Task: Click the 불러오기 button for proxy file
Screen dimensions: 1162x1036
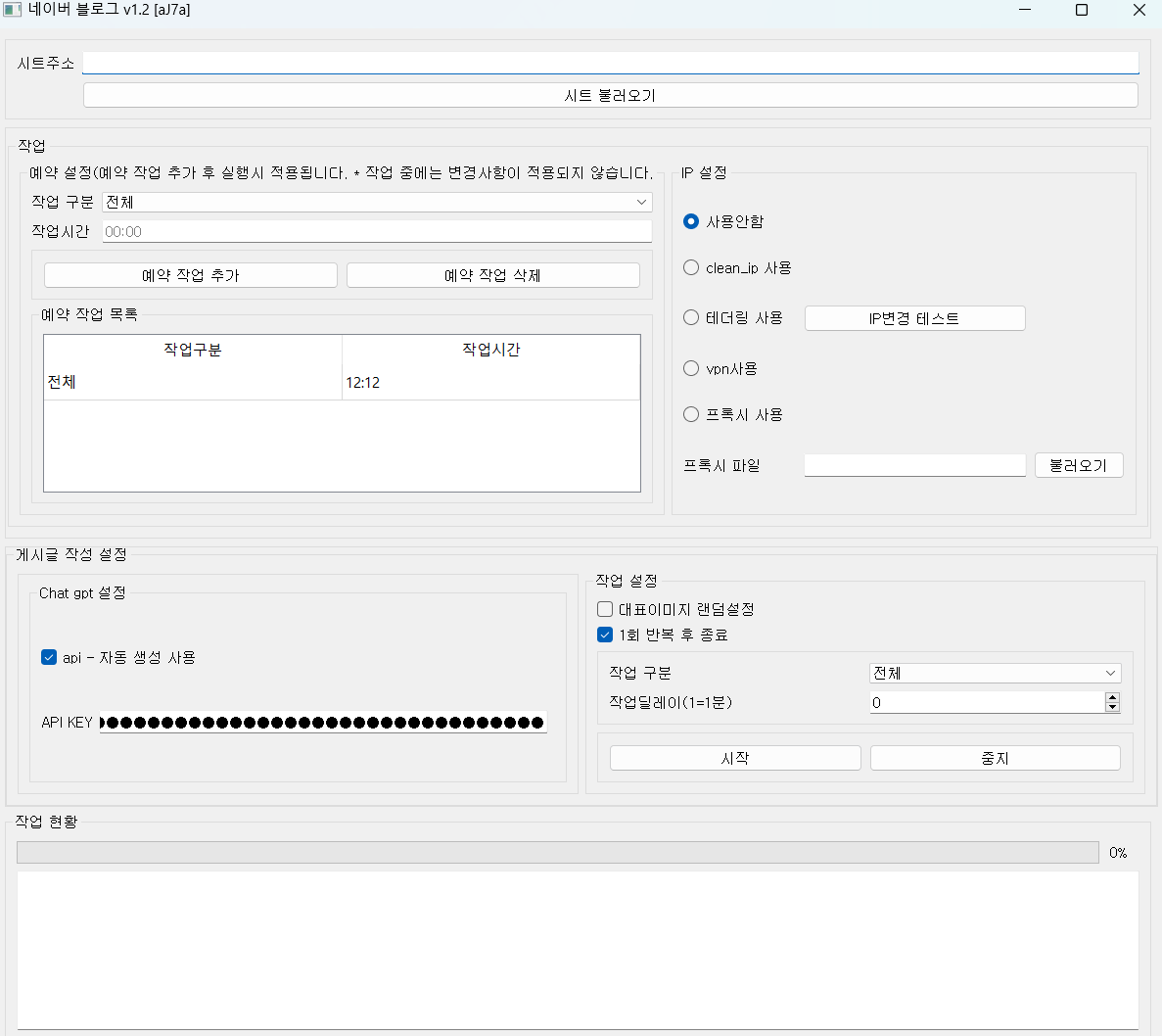Action: coord(1078,465)
